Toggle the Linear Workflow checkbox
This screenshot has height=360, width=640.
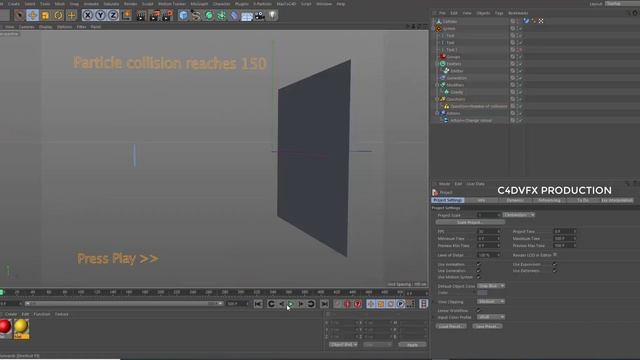(x=478, y=311)
